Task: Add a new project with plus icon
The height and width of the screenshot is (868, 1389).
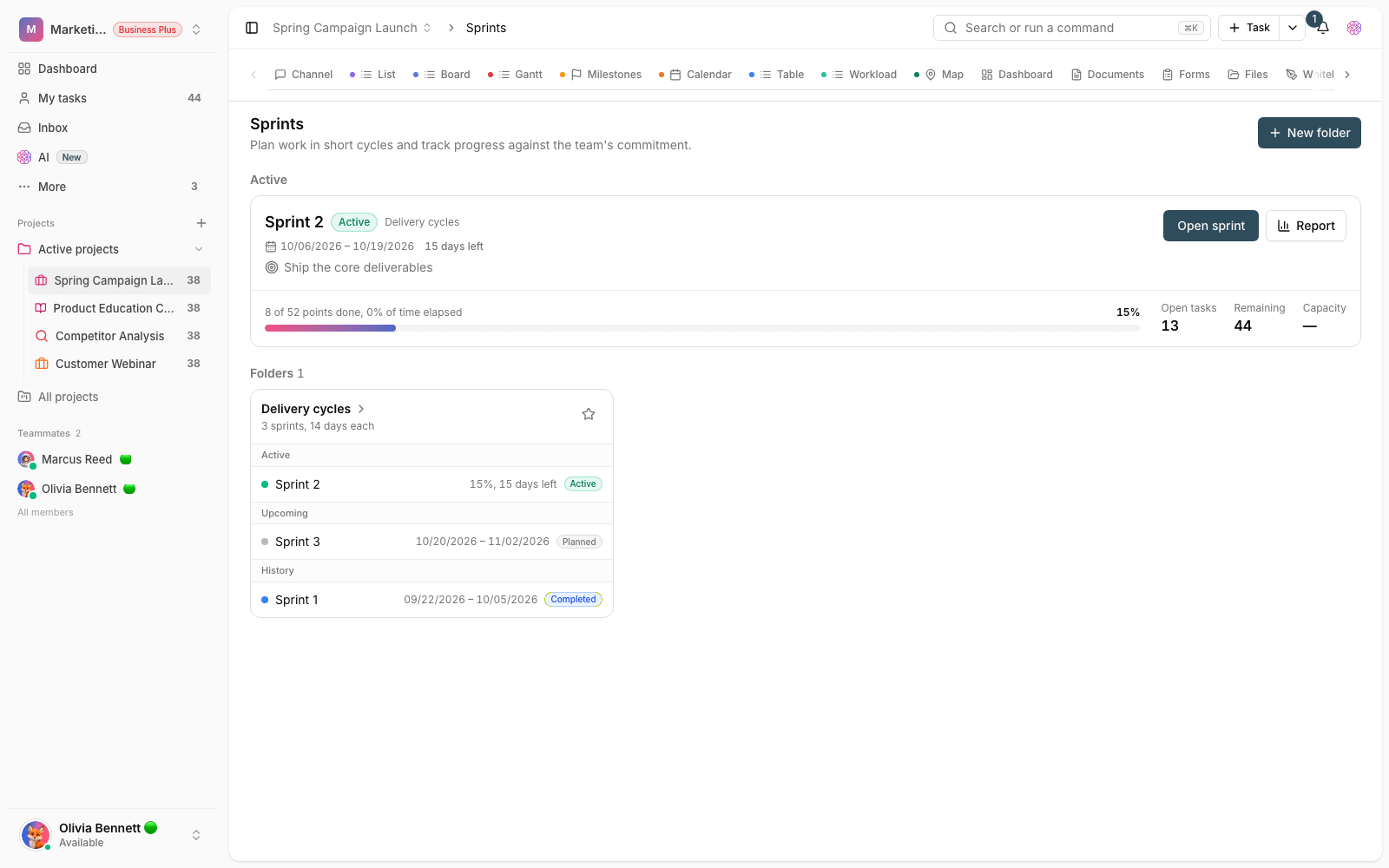Action: (x=201, y=223)
